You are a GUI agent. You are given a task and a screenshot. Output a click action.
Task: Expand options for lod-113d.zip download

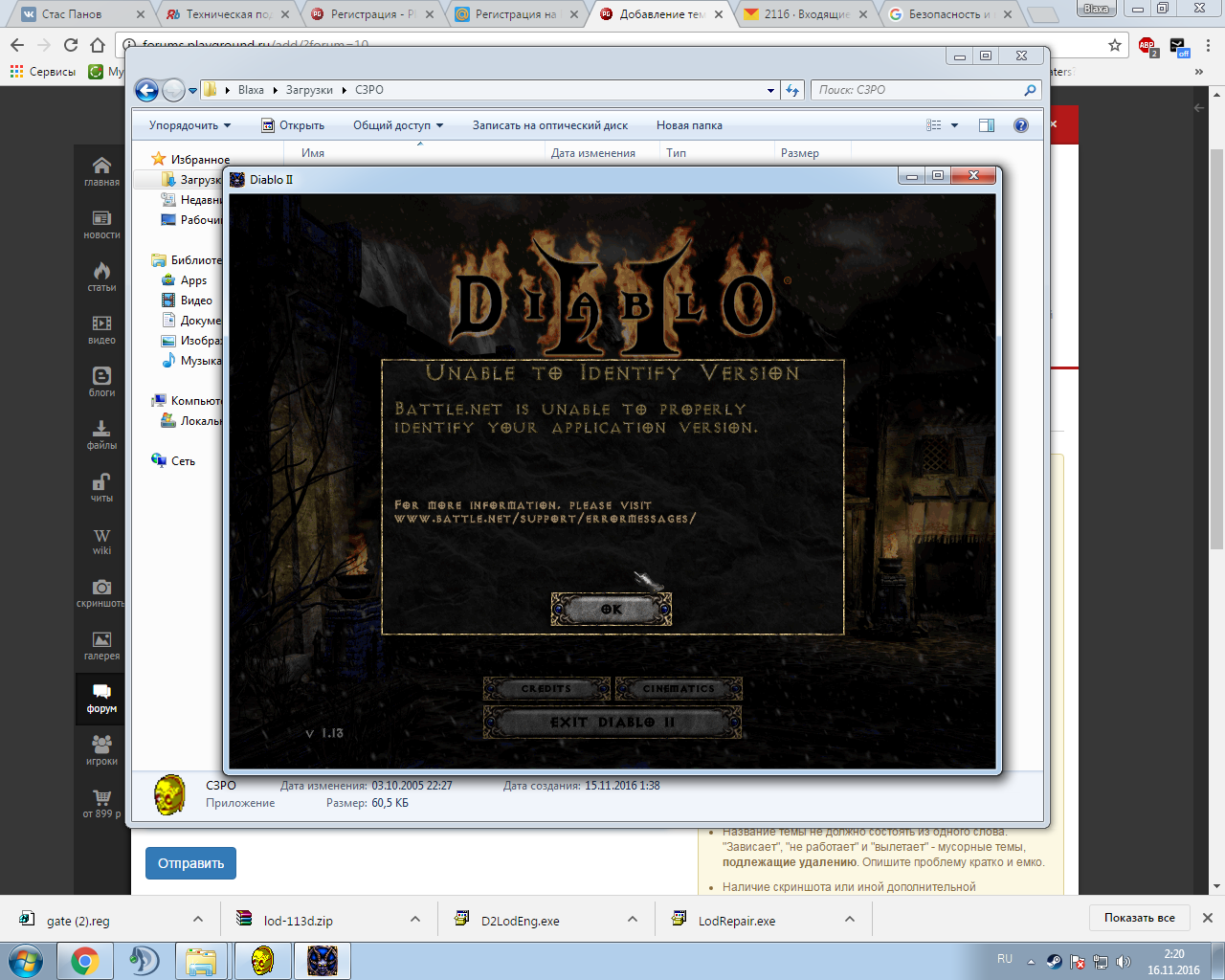click(x=415, y=919)
